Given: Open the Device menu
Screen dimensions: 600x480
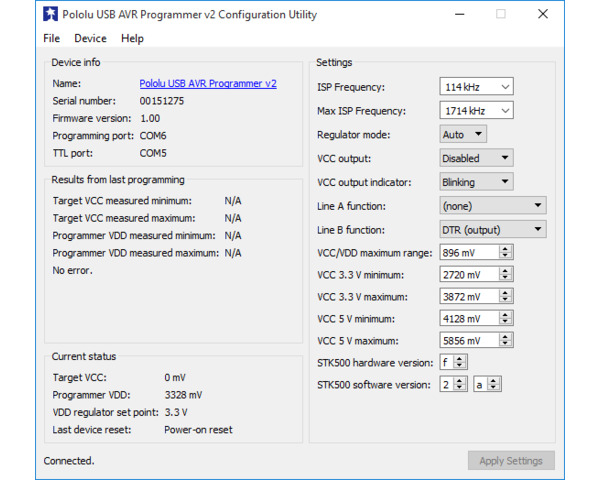Looking at the screenshot, I should [x=90, y=38].
